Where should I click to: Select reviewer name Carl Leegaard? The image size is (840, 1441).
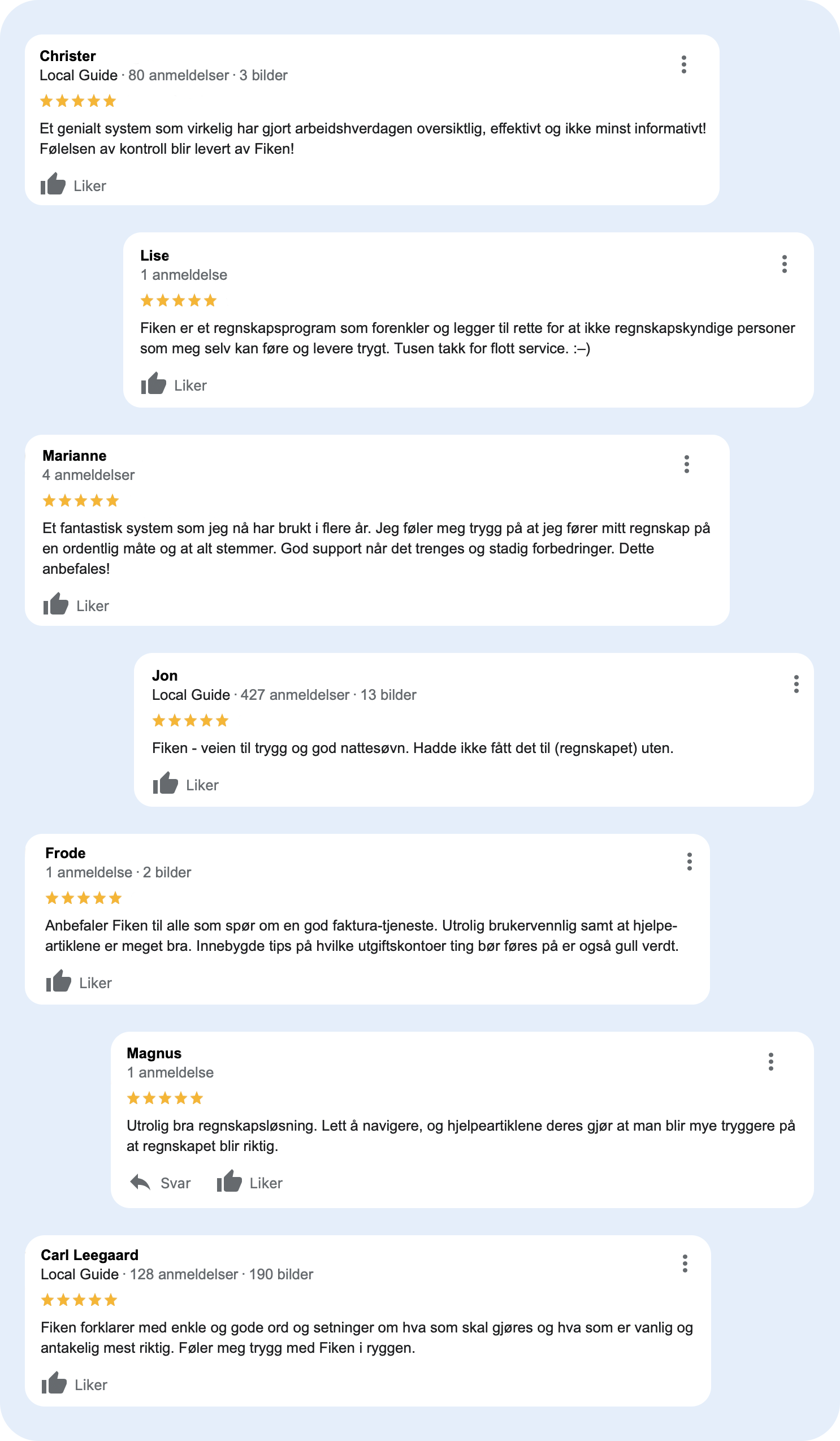89,1254
